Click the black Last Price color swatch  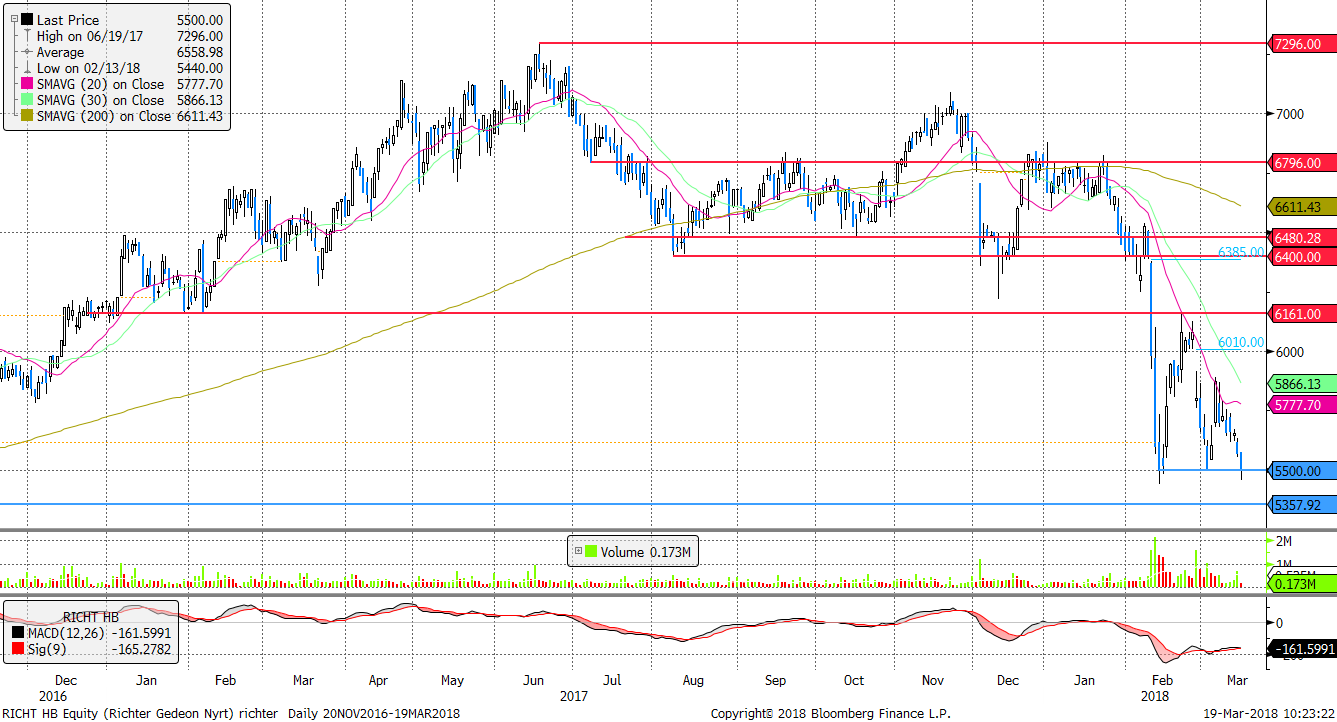(x=25, y=19)
